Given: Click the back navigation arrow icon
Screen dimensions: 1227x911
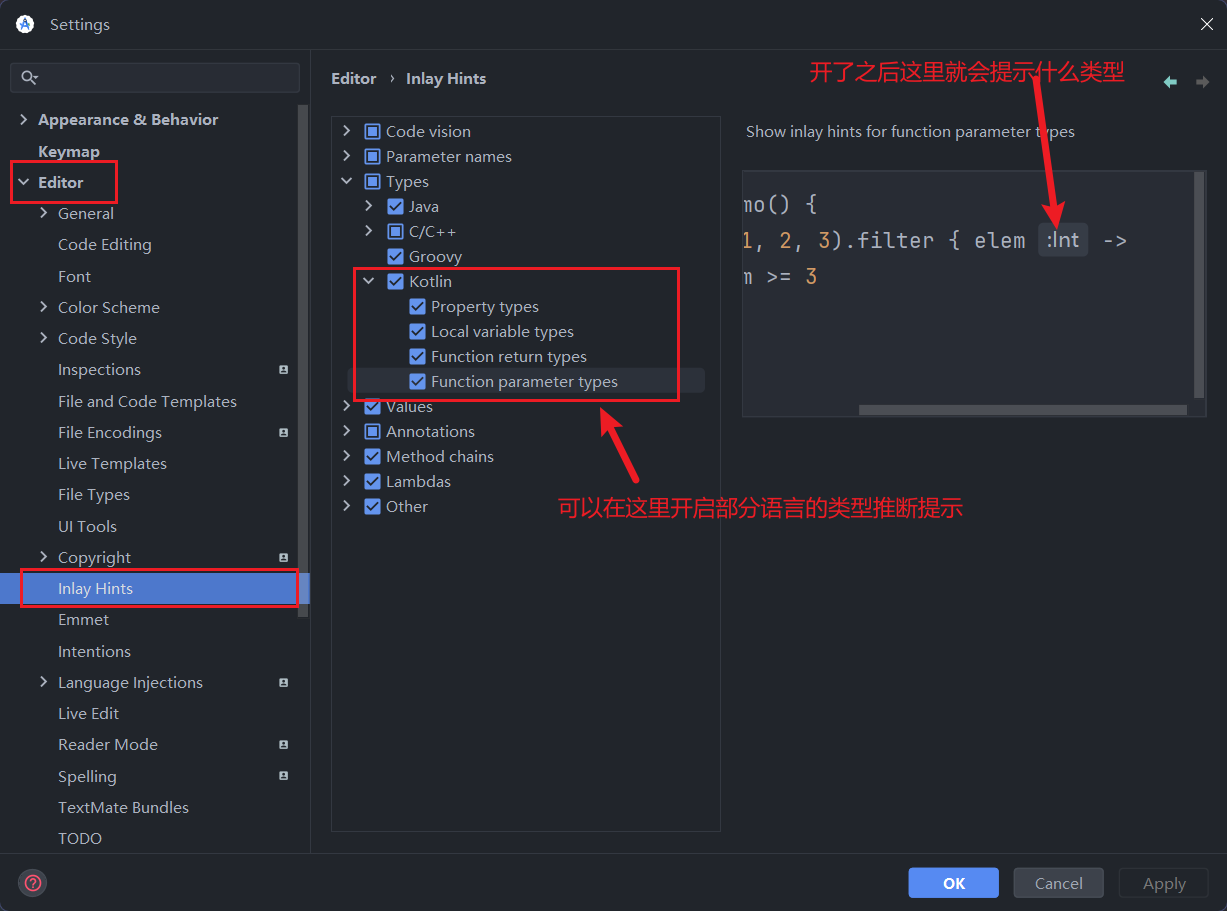Looking at the screenshot, I should [1170, 82].
